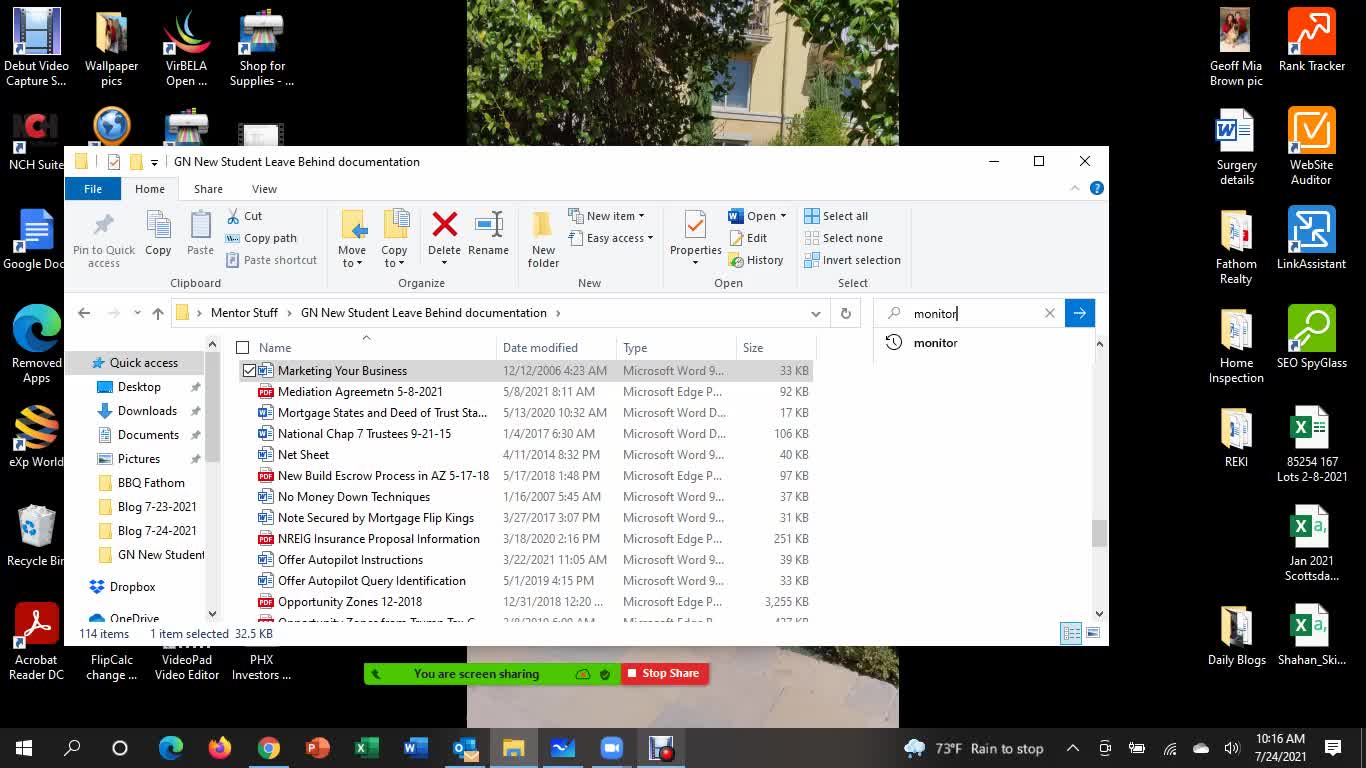Switch to details view layout

(1071, 633)
